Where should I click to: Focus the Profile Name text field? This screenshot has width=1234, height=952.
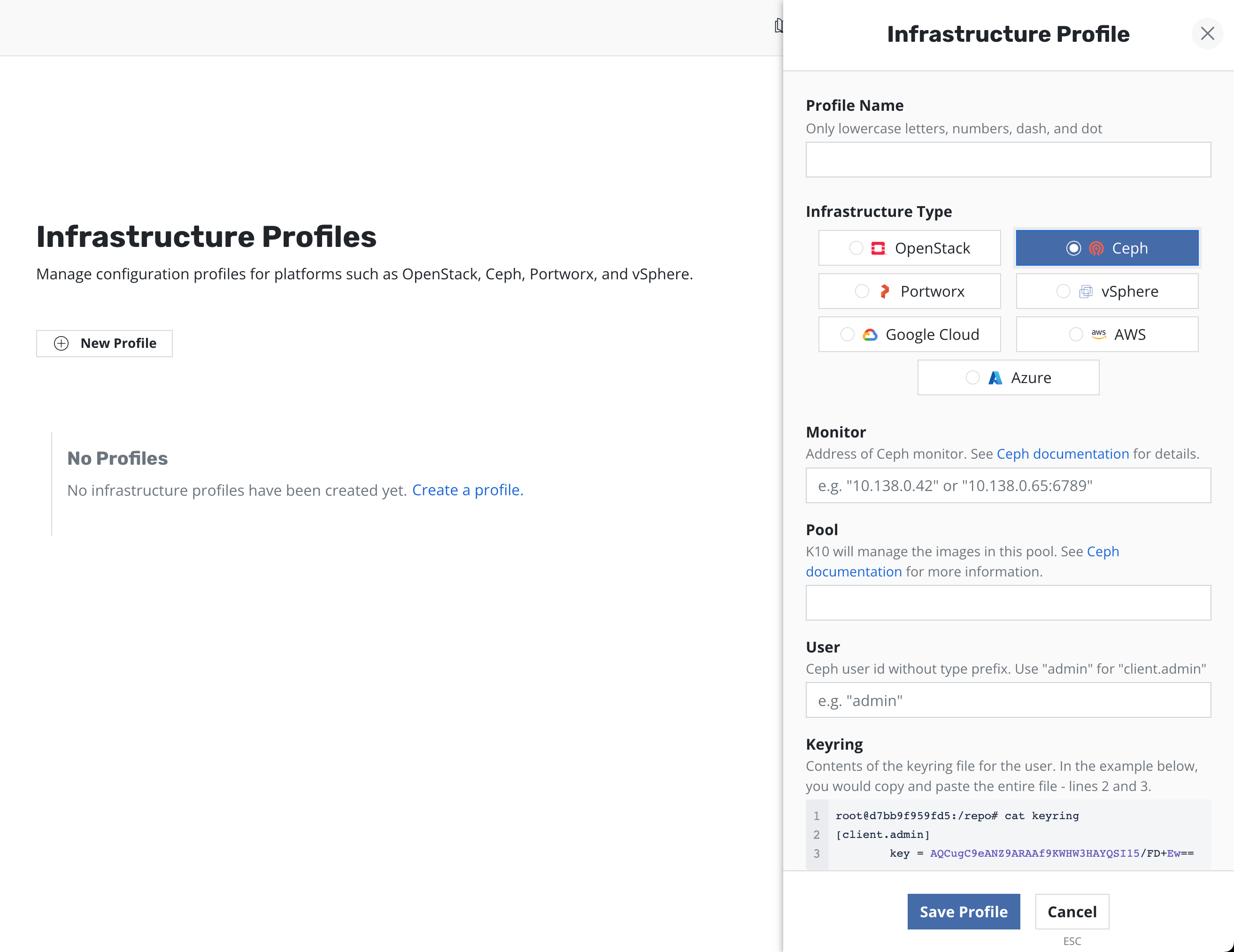[x=1008, y=160]
